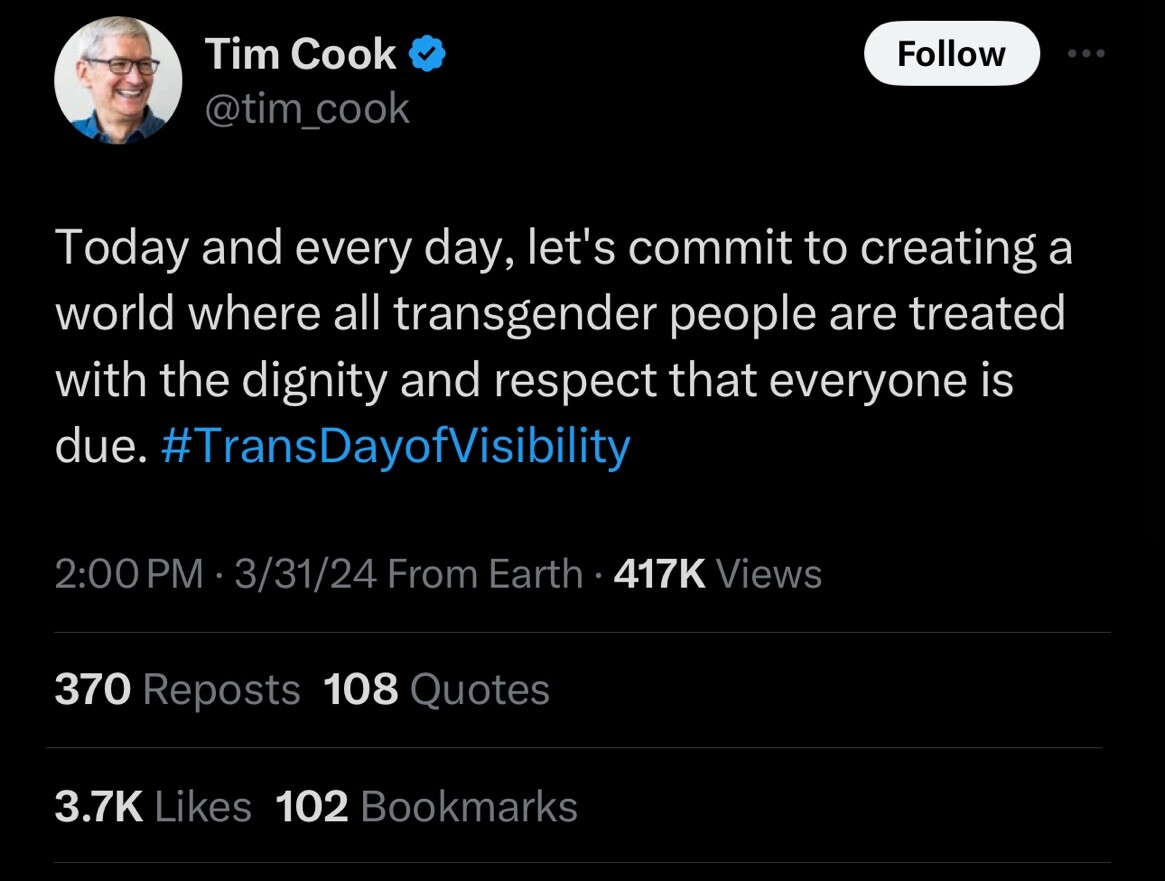Click the 3/31/24 post date
Image resolution: width=1165 pixels, height=881 pixels.
304,574
